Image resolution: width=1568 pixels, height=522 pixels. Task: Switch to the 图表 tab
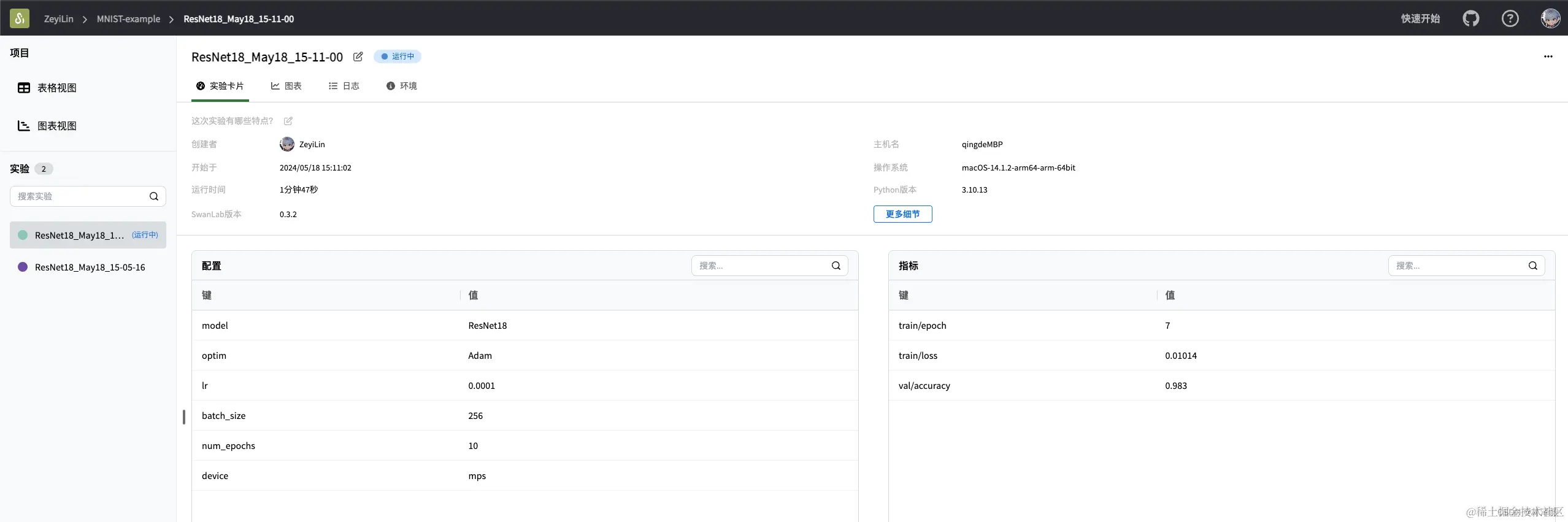pyautogui.click(x=286, y=86)
